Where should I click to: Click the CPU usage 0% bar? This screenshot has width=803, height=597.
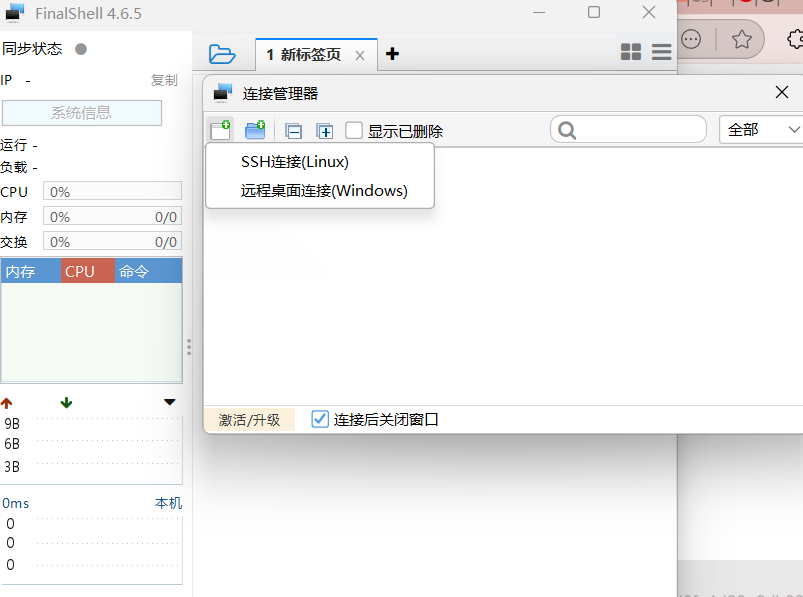coord(112,190)
